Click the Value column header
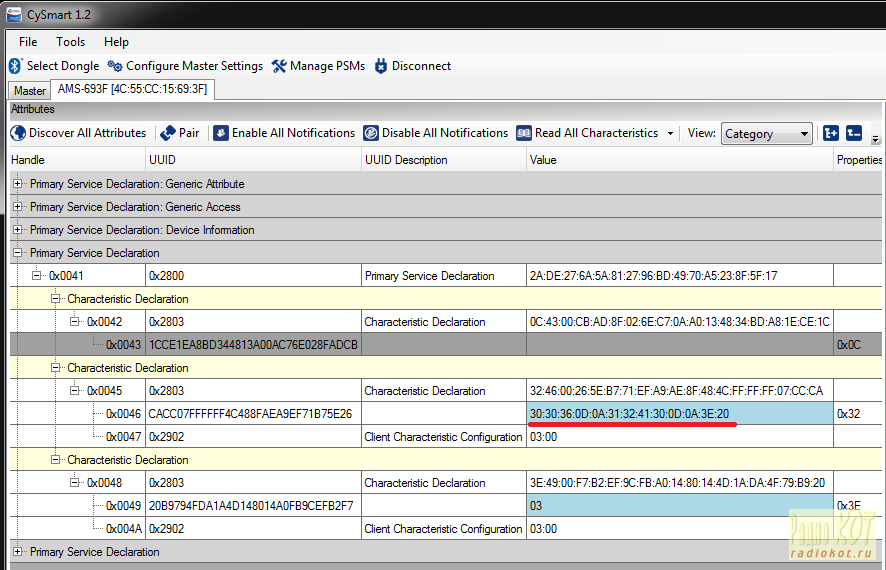 [x=680, y=160]
